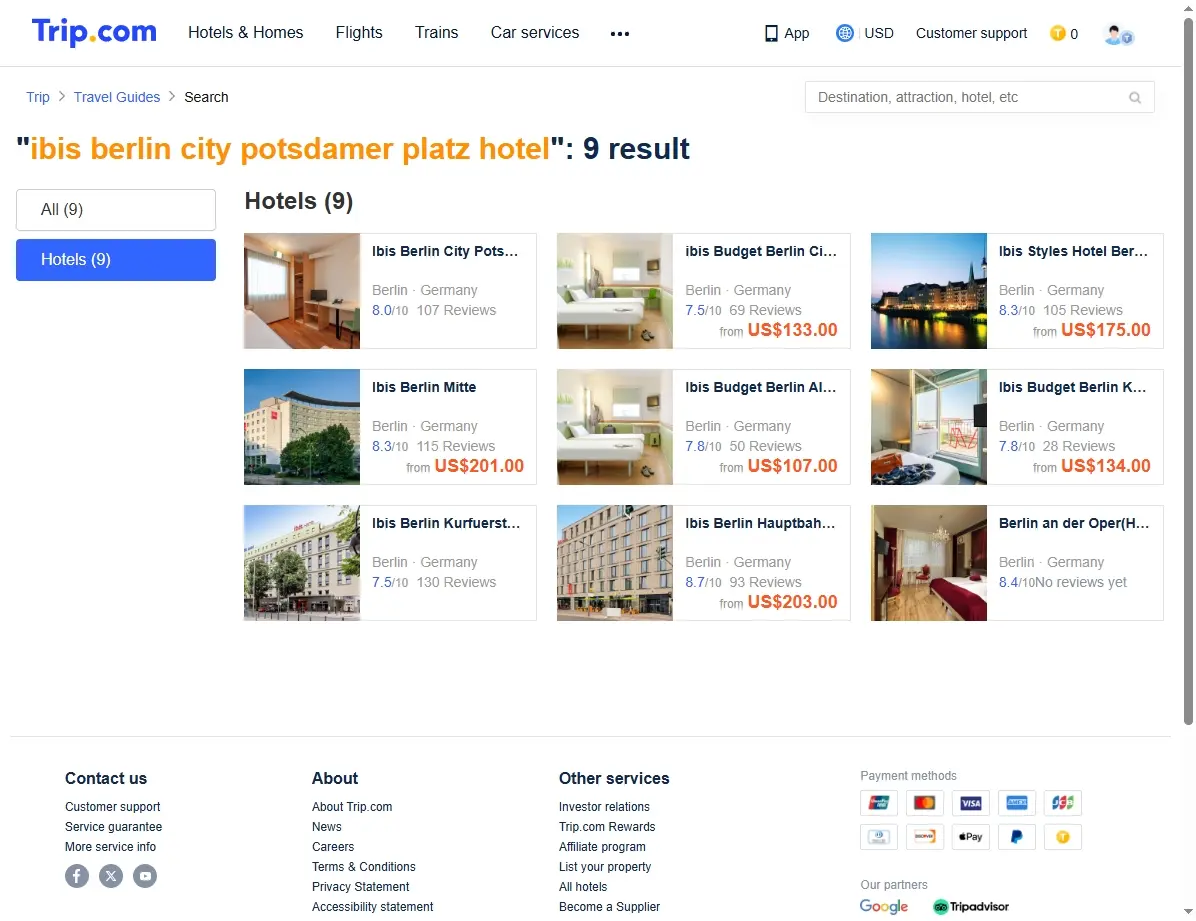
Task: Click the Discover payment icon
Action: pyautogui.click(x=924, y=837)
